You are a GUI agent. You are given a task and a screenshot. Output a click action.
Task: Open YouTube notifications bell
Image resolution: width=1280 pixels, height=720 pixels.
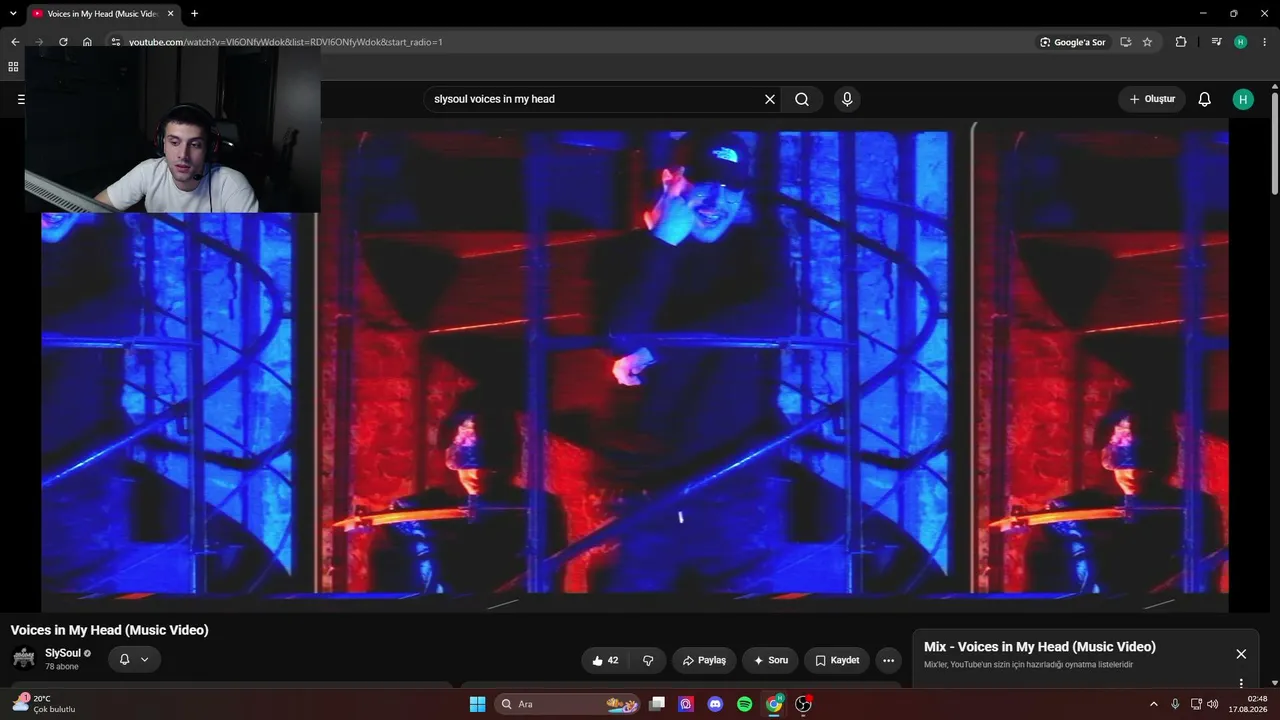click(x=1204, y=99)
